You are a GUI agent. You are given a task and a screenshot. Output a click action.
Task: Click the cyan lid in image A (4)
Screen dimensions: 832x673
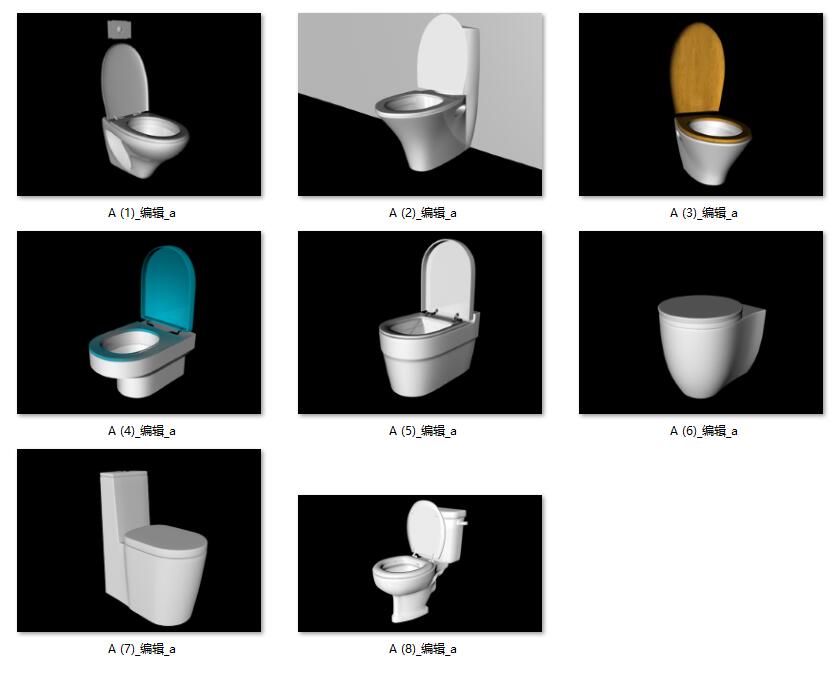[x=169, y=288]
